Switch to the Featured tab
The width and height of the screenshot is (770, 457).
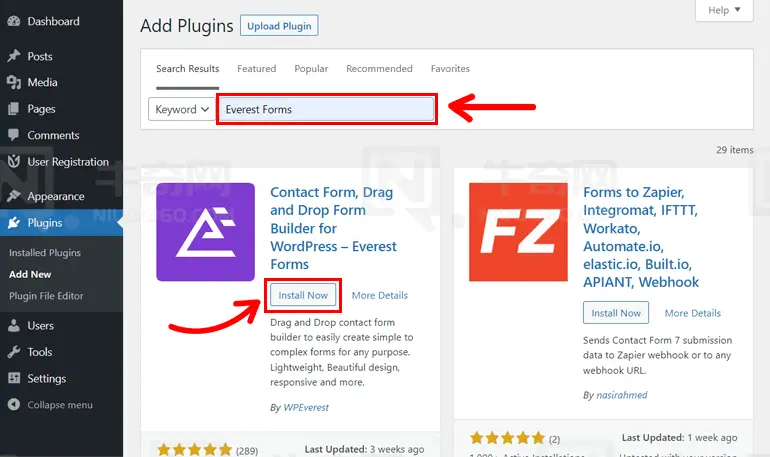256,69
